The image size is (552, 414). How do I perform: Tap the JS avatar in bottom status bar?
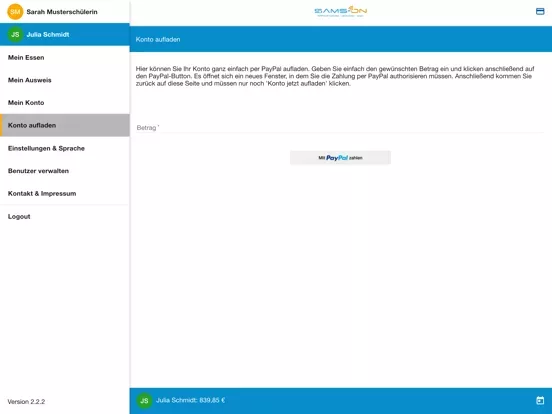tap(144, 401)
